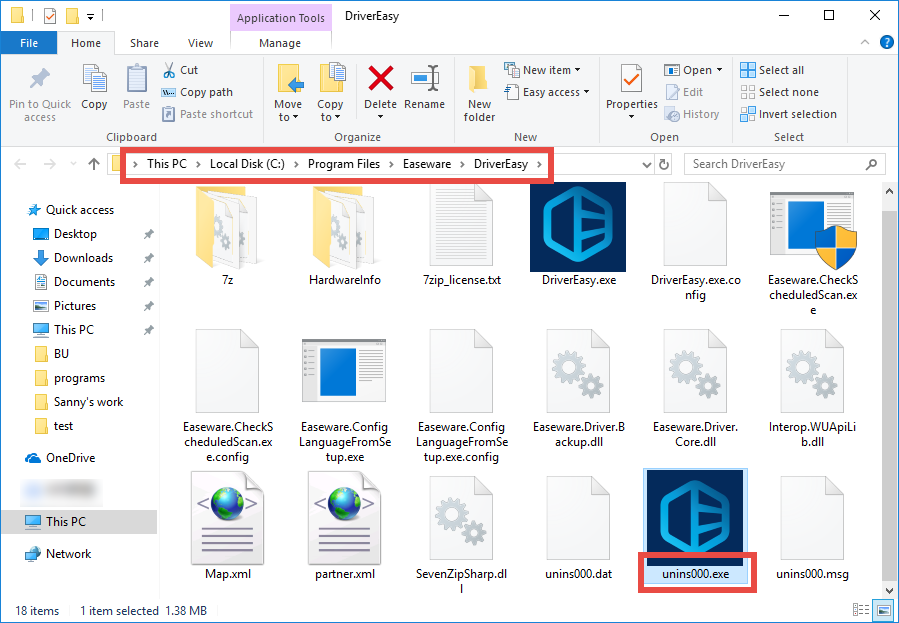Click Select none in ribbon
Screen dimensions: 899x623
point(780,92)
